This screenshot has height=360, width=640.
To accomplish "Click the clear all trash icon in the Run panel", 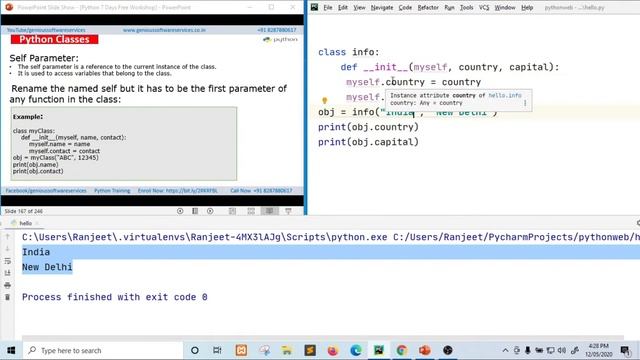I will tap(7, 297).
